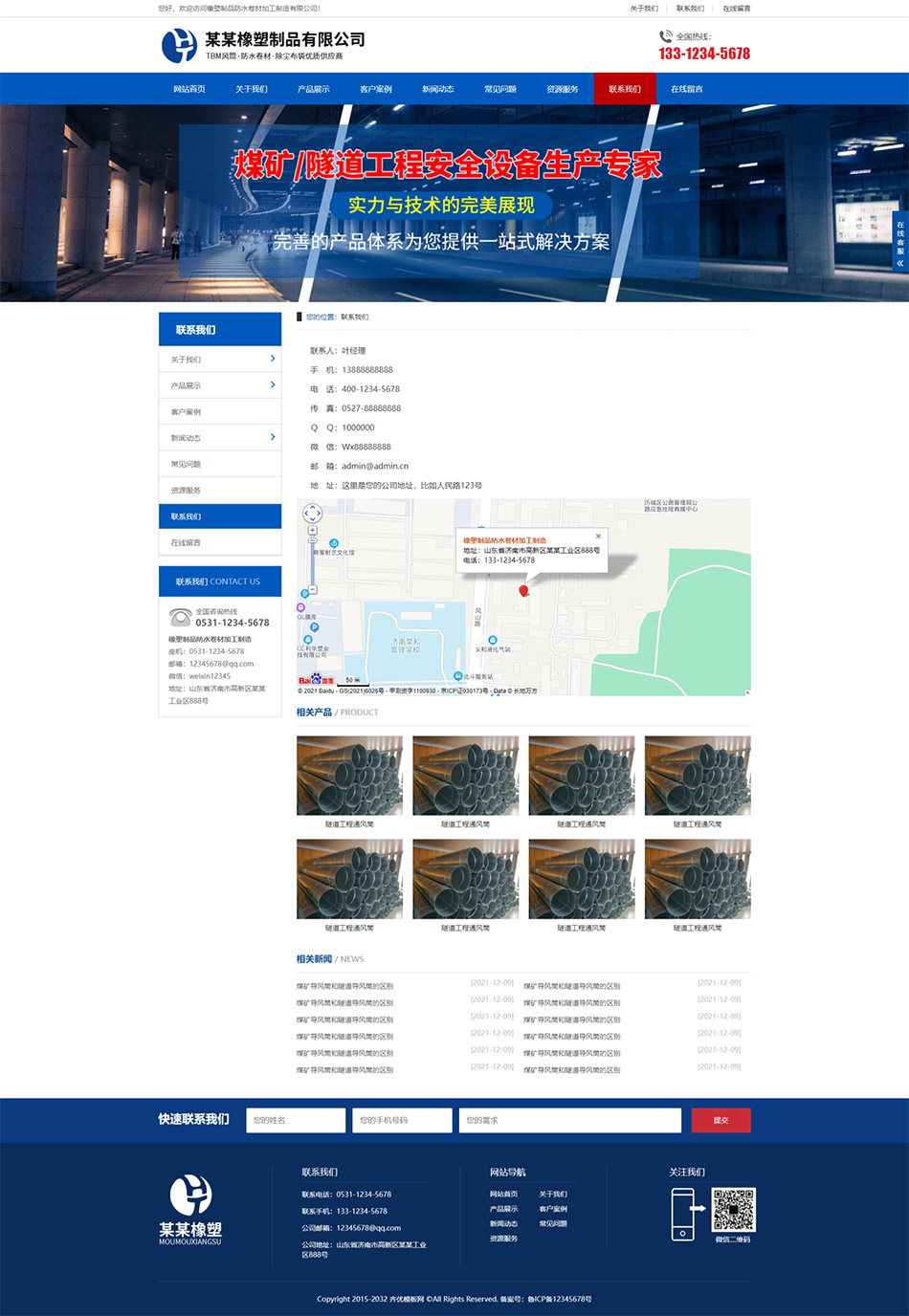The image size is (909, 1316).
Task: Click the 相关产品 section heading
Action: [x=314, y=712]
